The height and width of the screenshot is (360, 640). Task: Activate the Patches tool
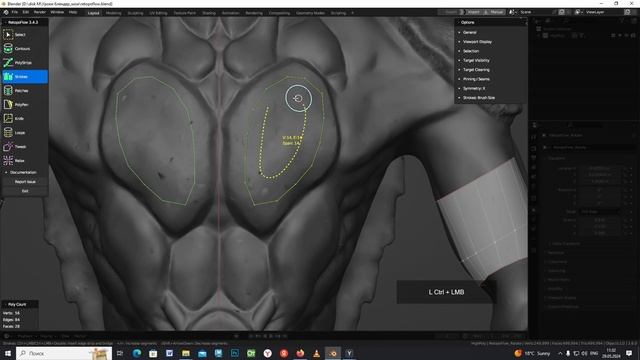coord(24,91)
